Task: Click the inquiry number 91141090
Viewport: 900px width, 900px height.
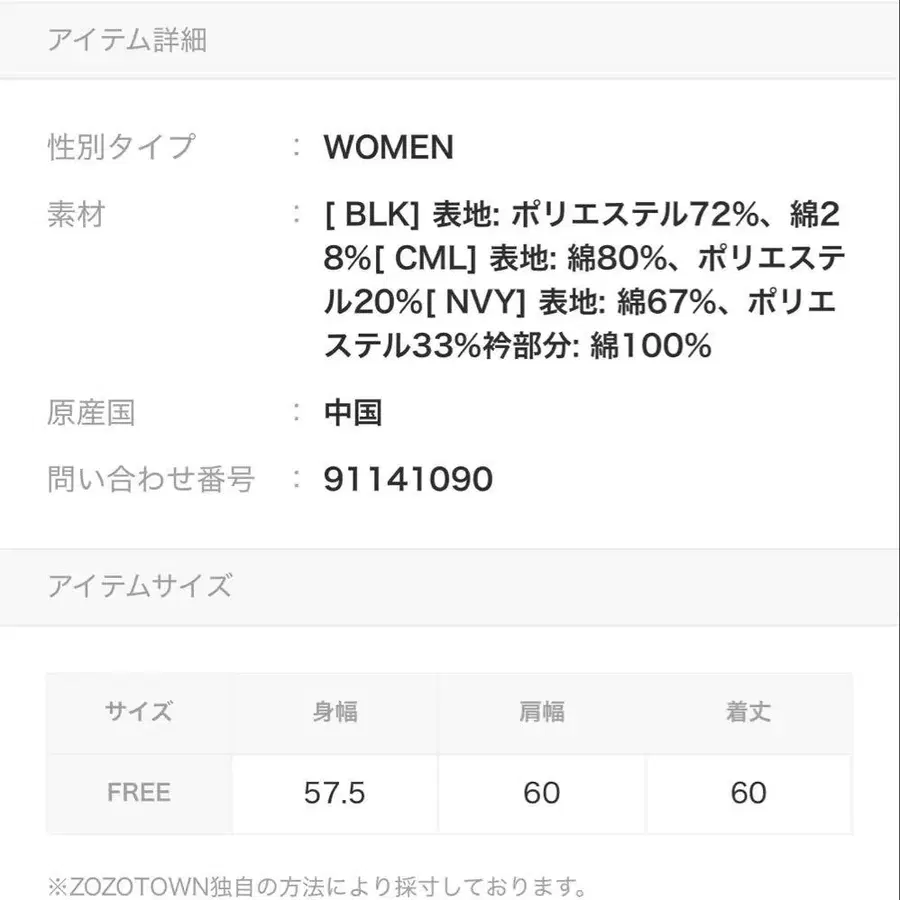Action: [x=408, y=479]
